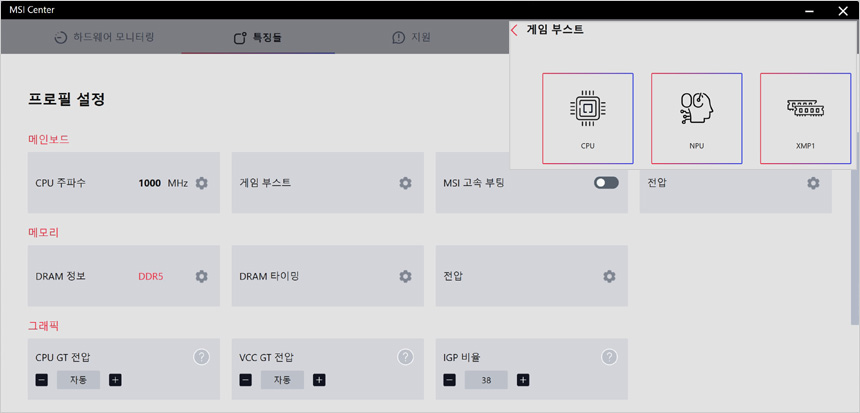Show help for IGP 비율
860x413 pixels.
tap(609, 357)
